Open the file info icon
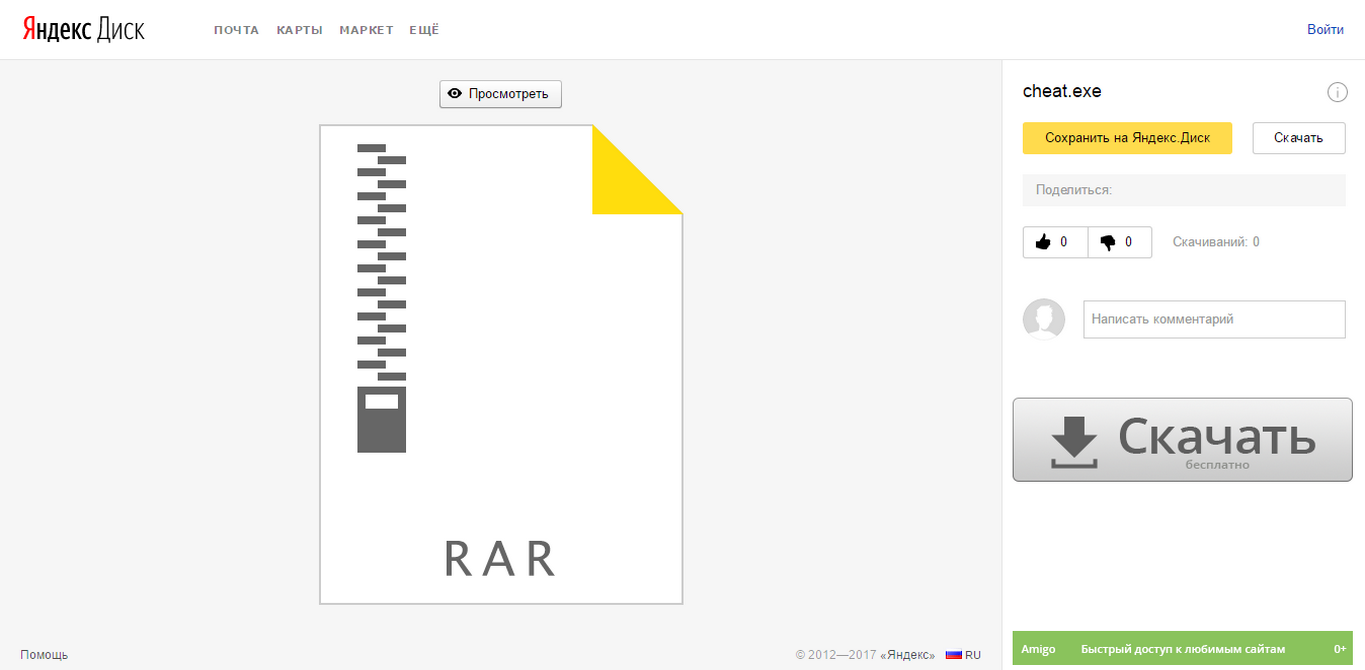 click(x=1337, y=93)
